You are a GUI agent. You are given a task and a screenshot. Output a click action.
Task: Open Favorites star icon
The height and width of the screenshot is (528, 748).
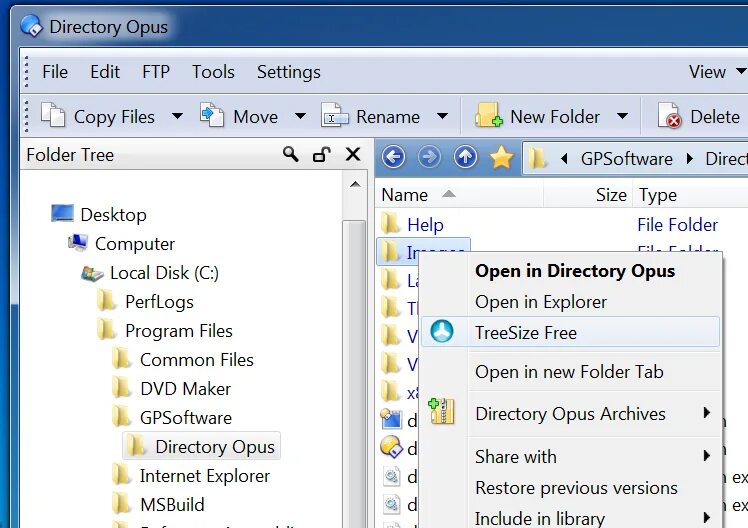tap(501, 157)
